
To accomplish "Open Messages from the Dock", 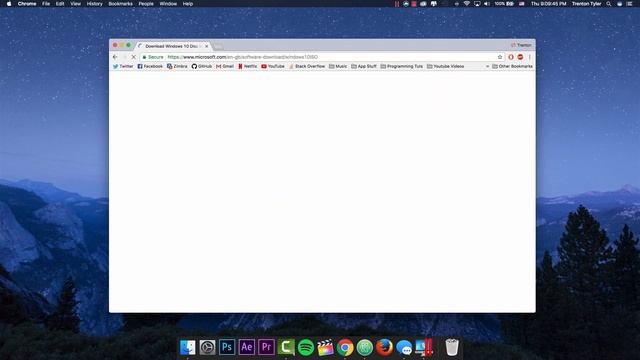I will coord(404,347).
